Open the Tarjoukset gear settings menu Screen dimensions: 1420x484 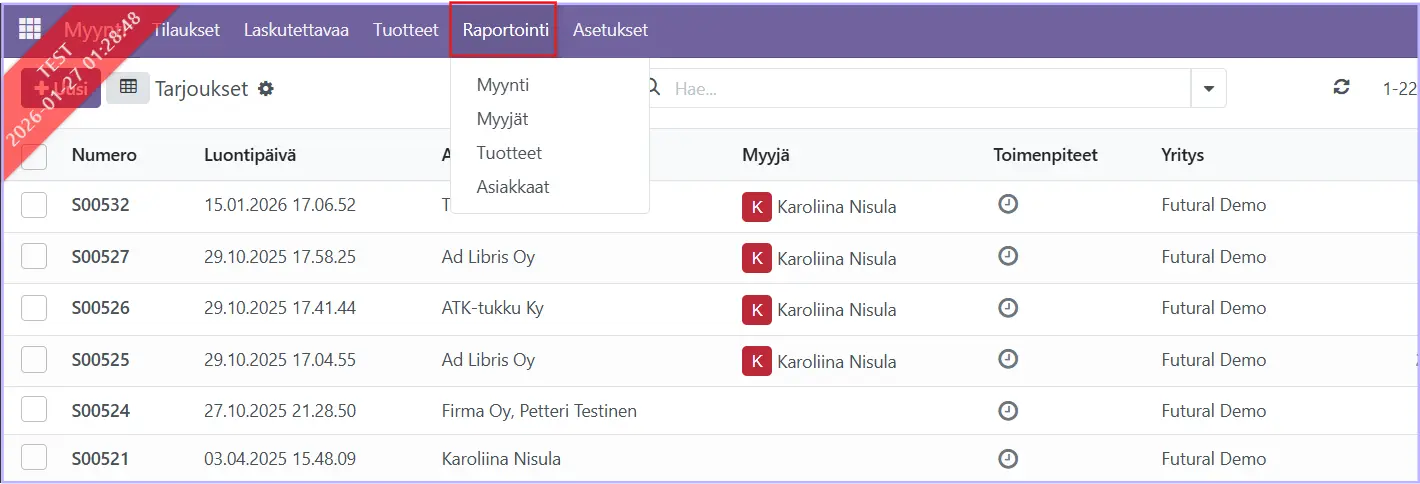click(x=265, y=89)
